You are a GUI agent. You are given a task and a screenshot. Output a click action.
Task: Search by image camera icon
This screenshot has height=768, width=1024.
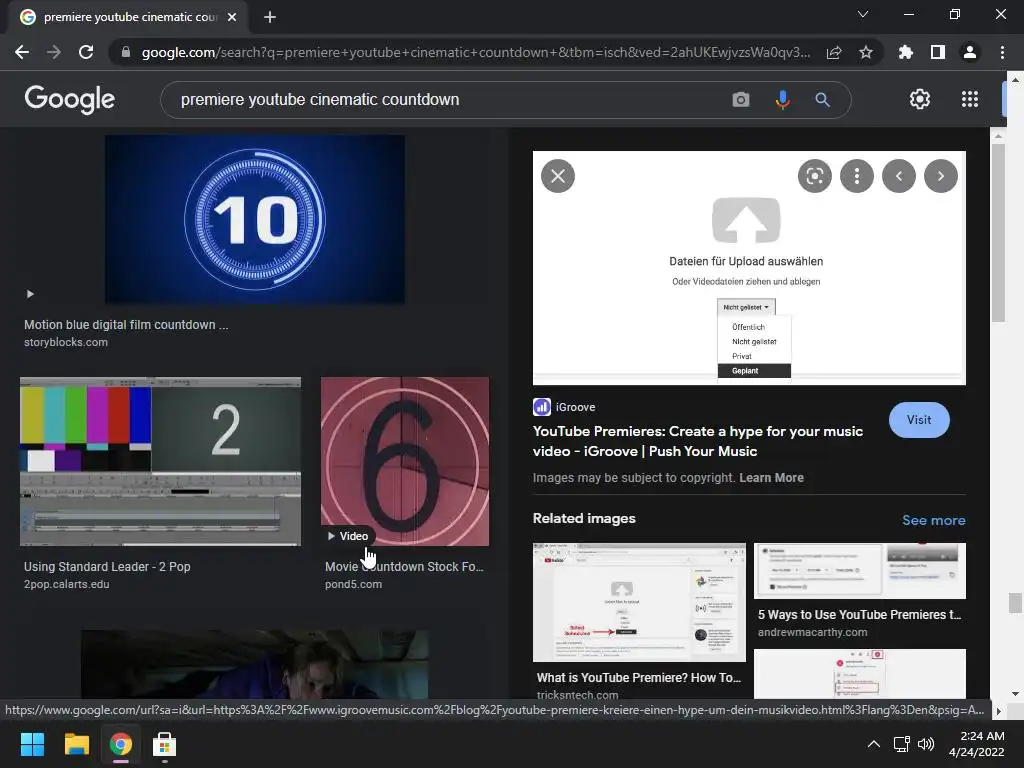click(x=741, y=99)
